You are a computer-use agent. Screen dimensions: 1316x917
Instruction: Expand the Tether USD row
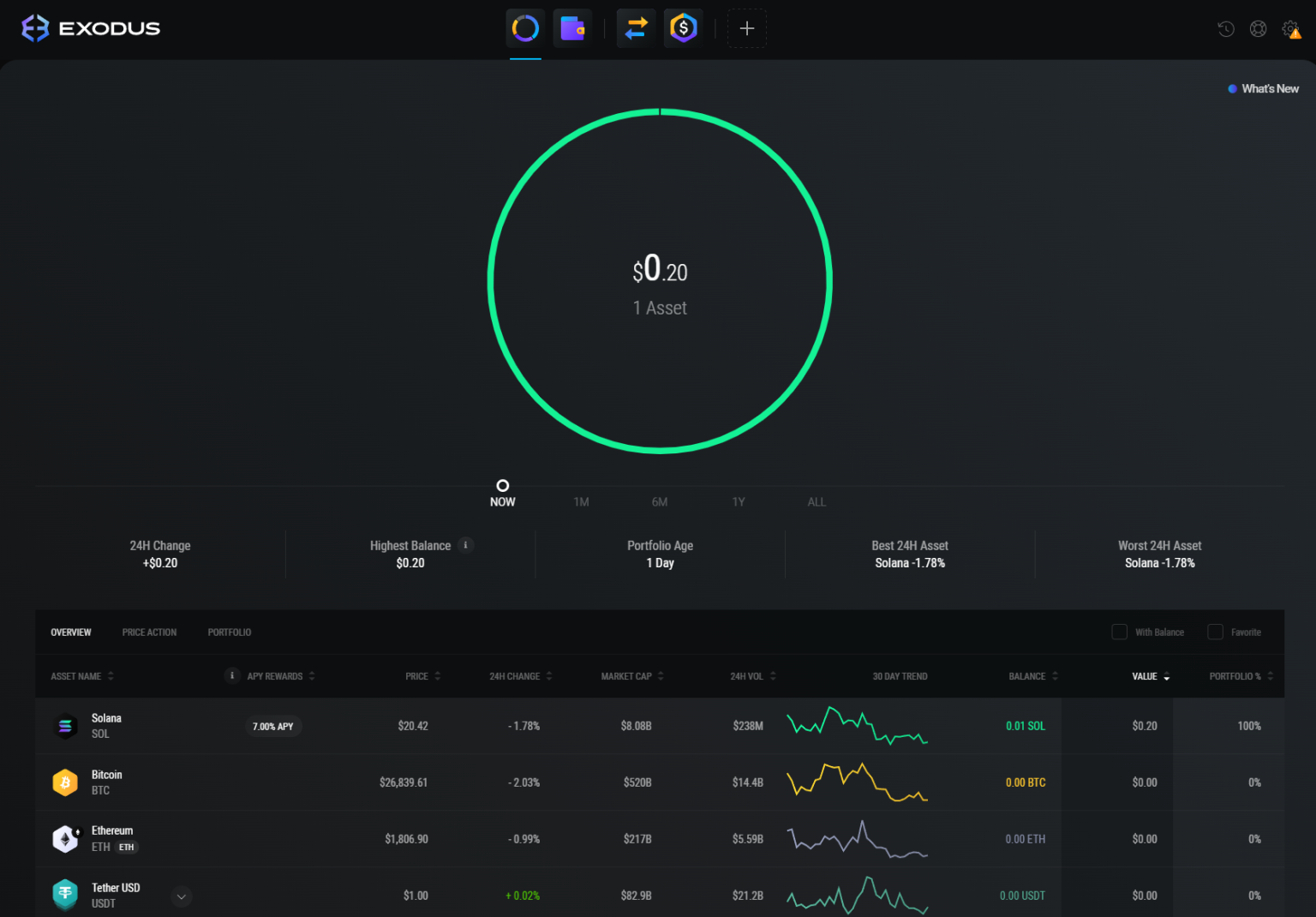pyautogui.click(x=181, y=896)
